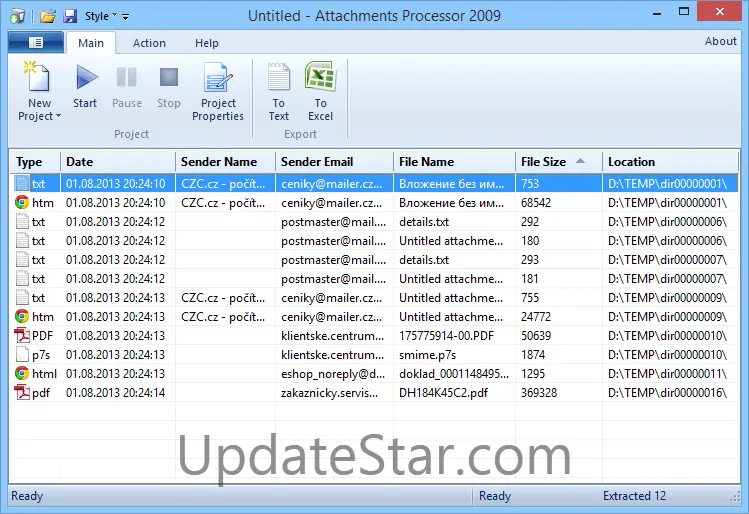Click the Pause button in ribbon
Viewport: 749px width, 514px height.
point(127,86)
